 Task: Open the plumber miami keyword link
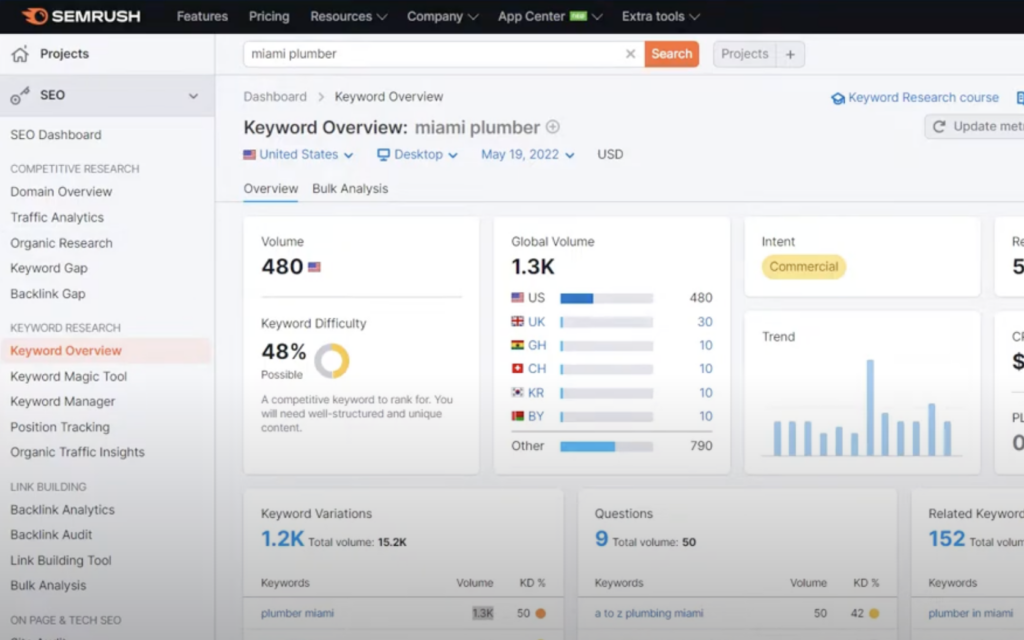click(297, 613)
